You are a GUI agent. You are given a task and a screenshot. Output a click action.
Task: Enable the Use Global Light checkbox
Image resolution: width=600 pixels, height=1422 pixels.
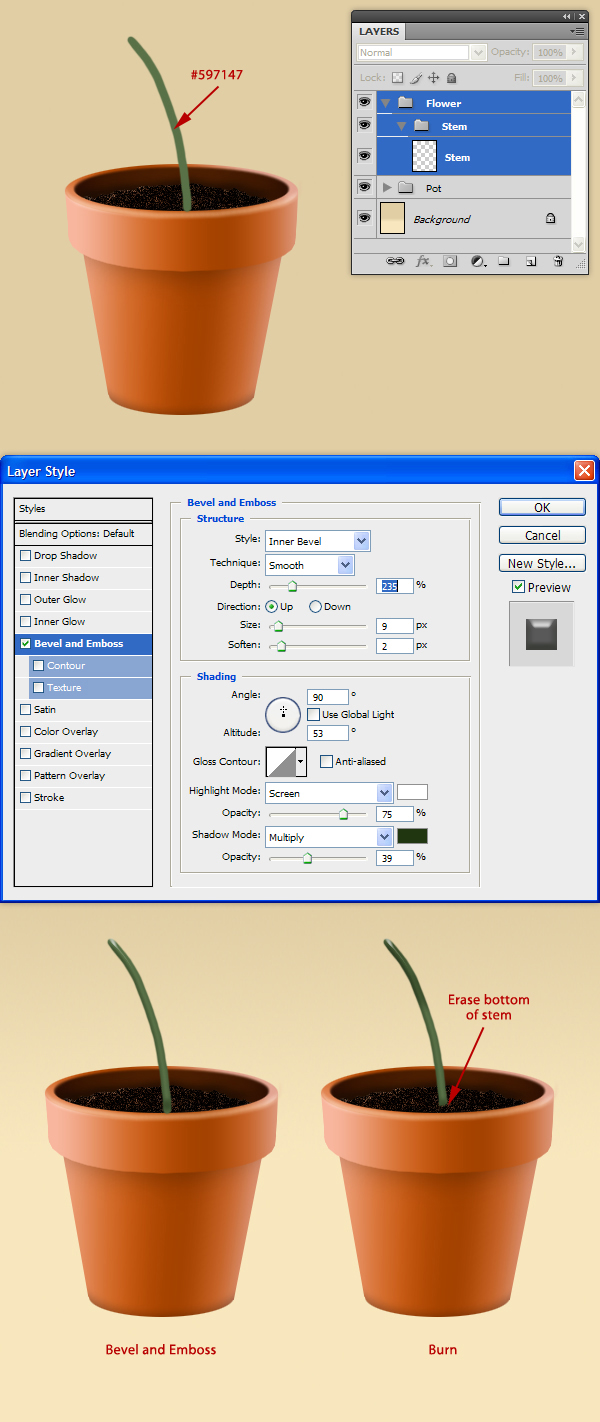pos(314,715)
